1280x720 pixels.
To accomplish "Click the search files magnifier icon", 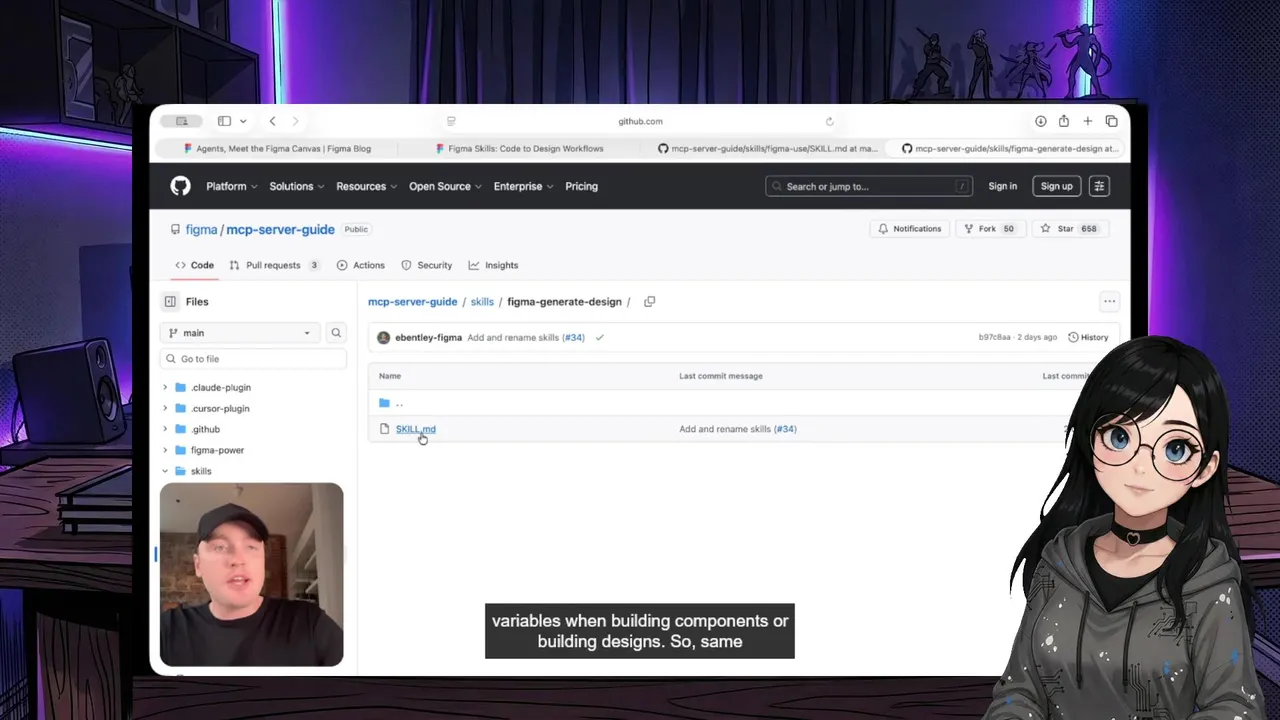I will pyautogui.click(x=336, y=333).
